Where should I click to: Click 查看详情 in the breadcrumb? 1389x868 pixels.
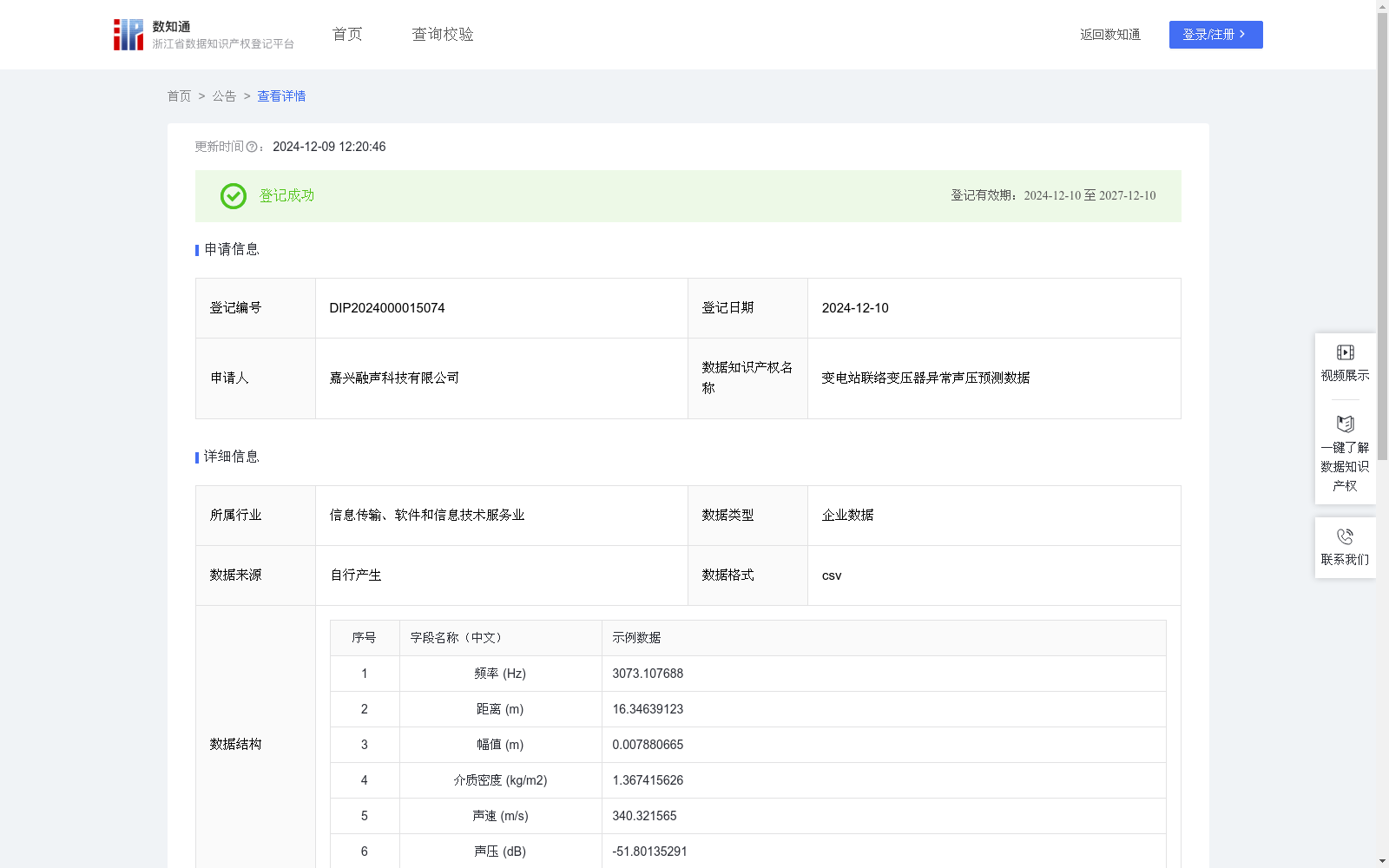(x=281, y=96)
